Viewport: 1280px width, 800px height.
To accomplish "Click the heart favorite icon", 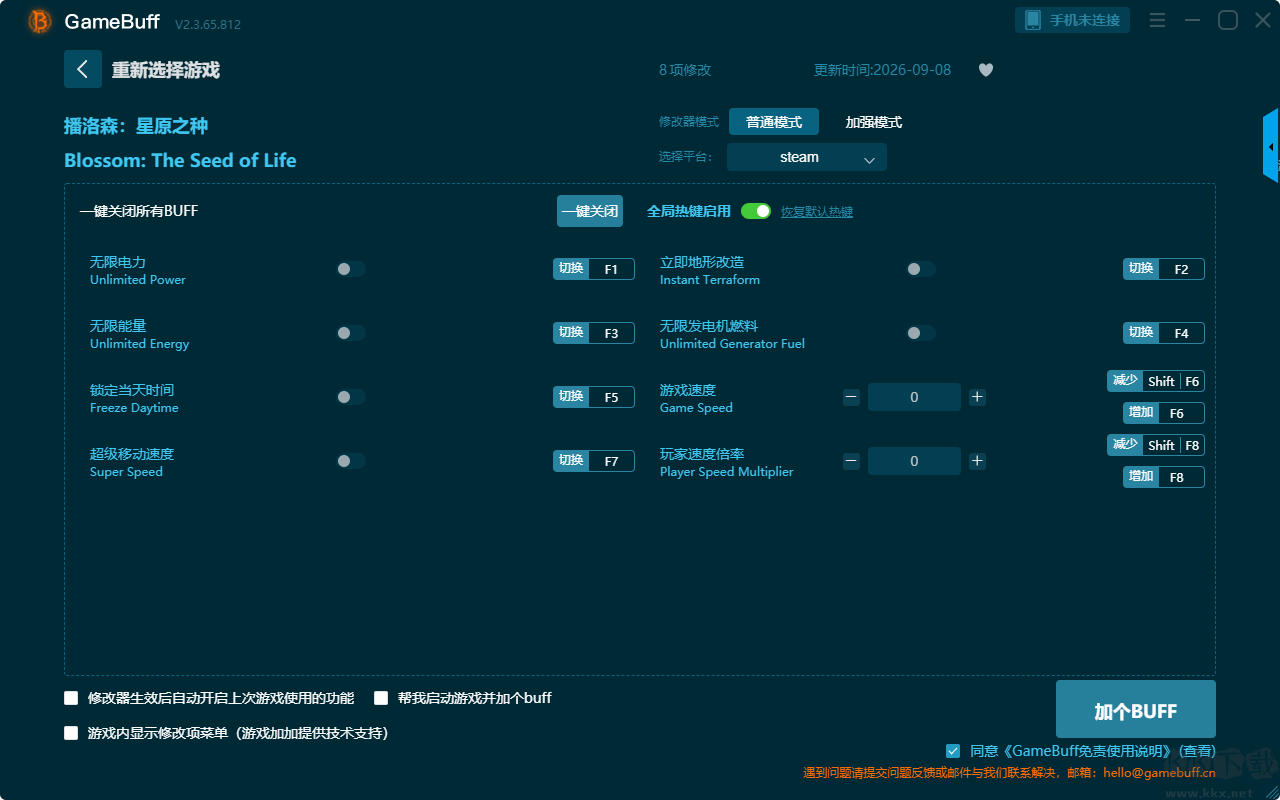I will (x=986, y=70).
